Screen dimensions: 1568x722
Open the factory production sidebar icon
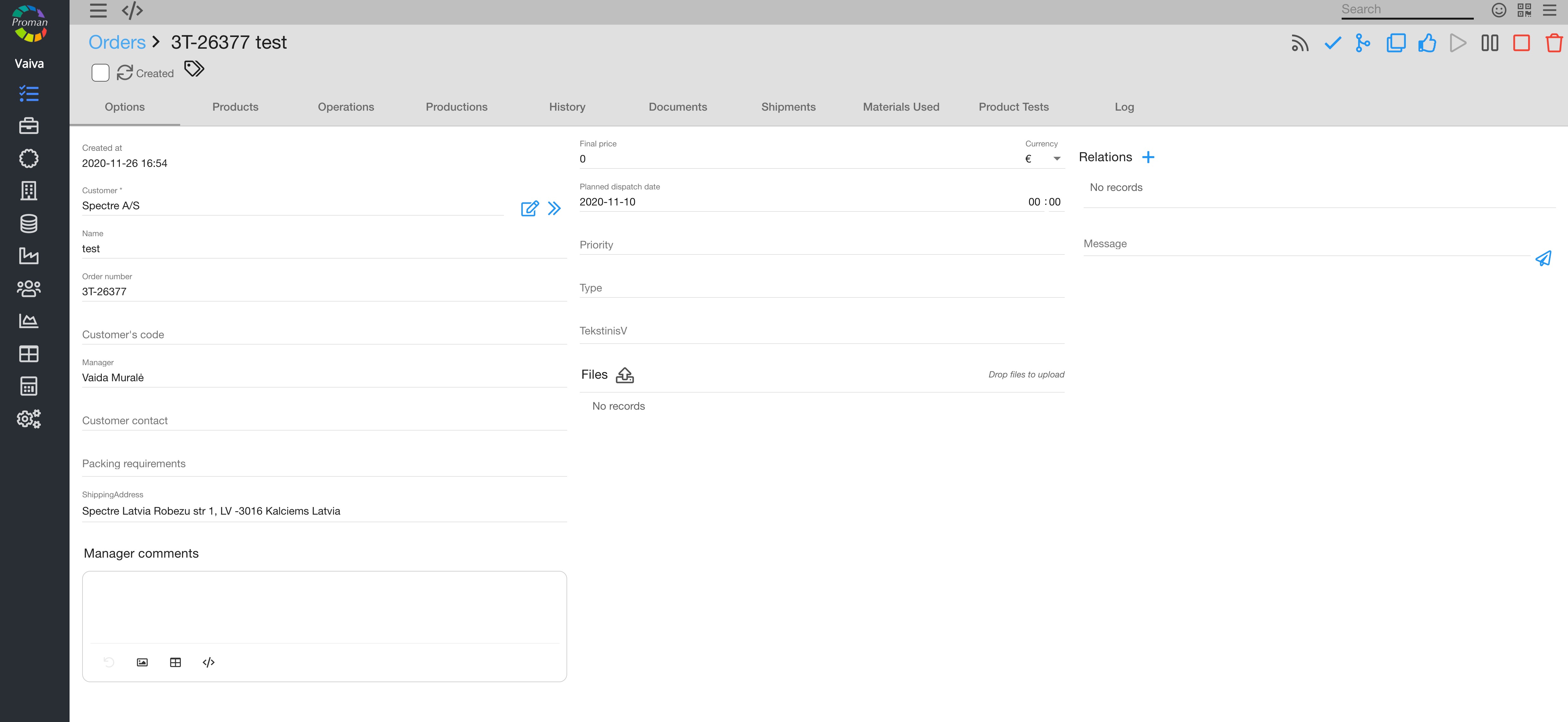click(28, 256)
